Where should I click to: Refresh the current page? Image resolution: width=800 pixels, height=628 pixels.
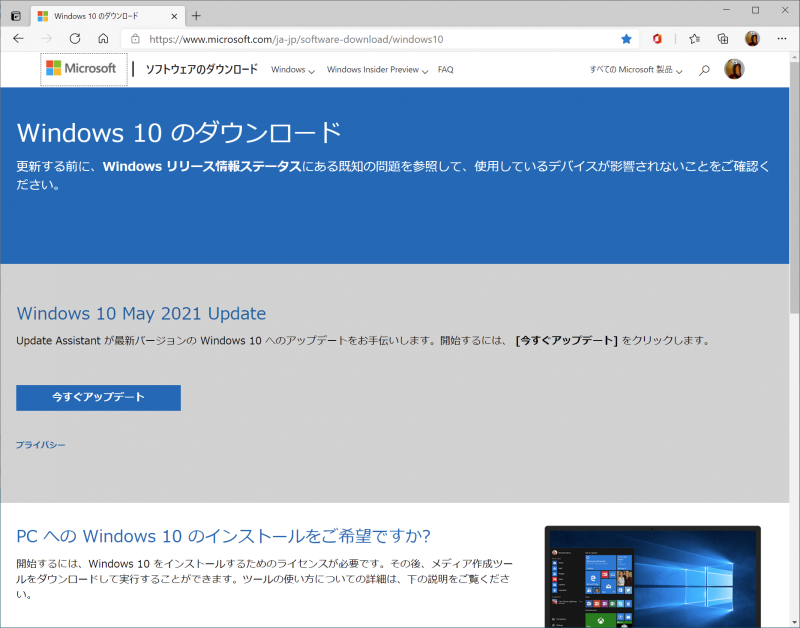[x=74, y=38]
